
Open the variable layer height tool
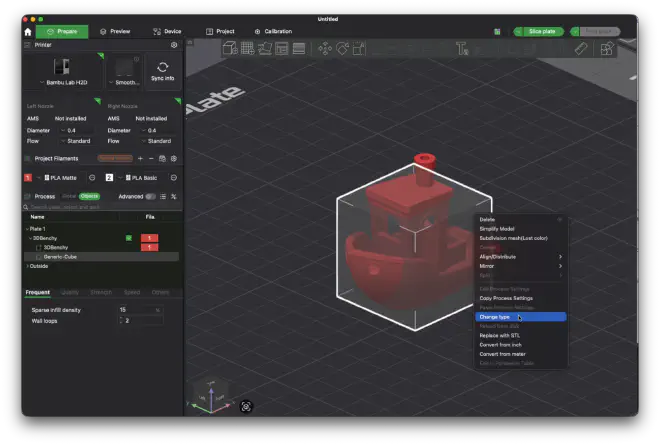[x=299, y=48]
